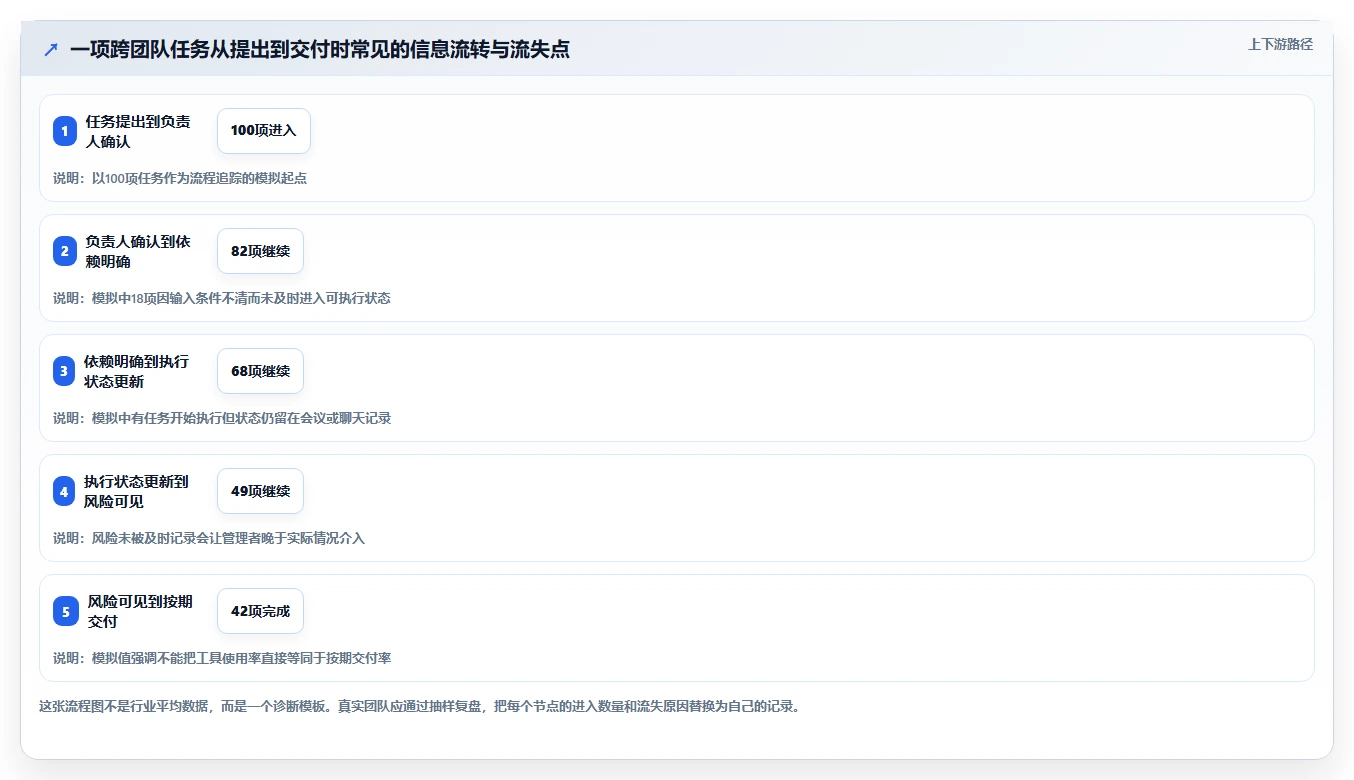Screen dimensions: 1354x780
Task: Click the step label '负责人确认到依赖明确'
Action: coord(138,251)
